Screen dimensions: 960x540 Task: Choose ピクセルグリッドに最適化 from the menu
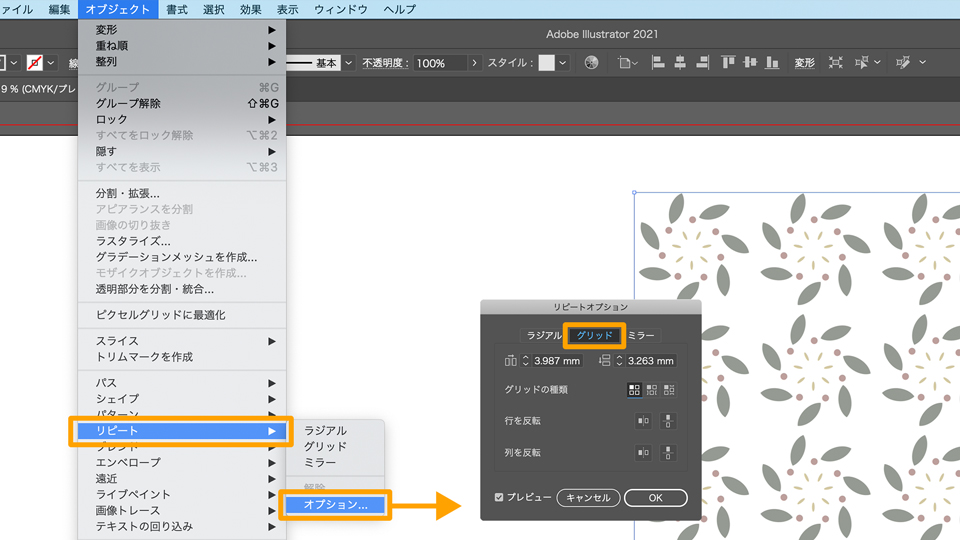coord(182,315)
